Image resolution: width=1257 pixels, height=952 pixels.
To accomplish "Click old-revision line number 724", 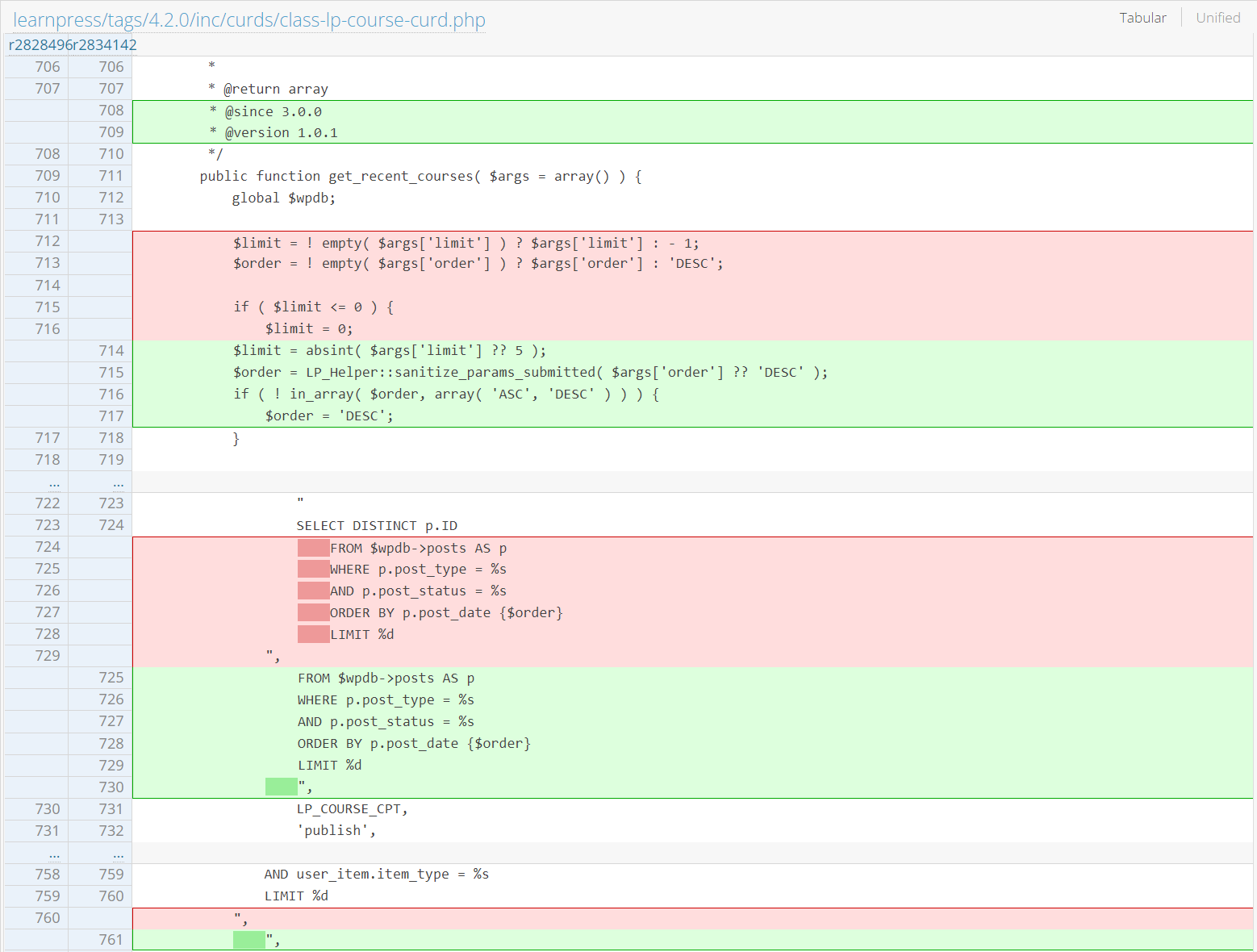I will pyautogui.click(x=47, y=546).
